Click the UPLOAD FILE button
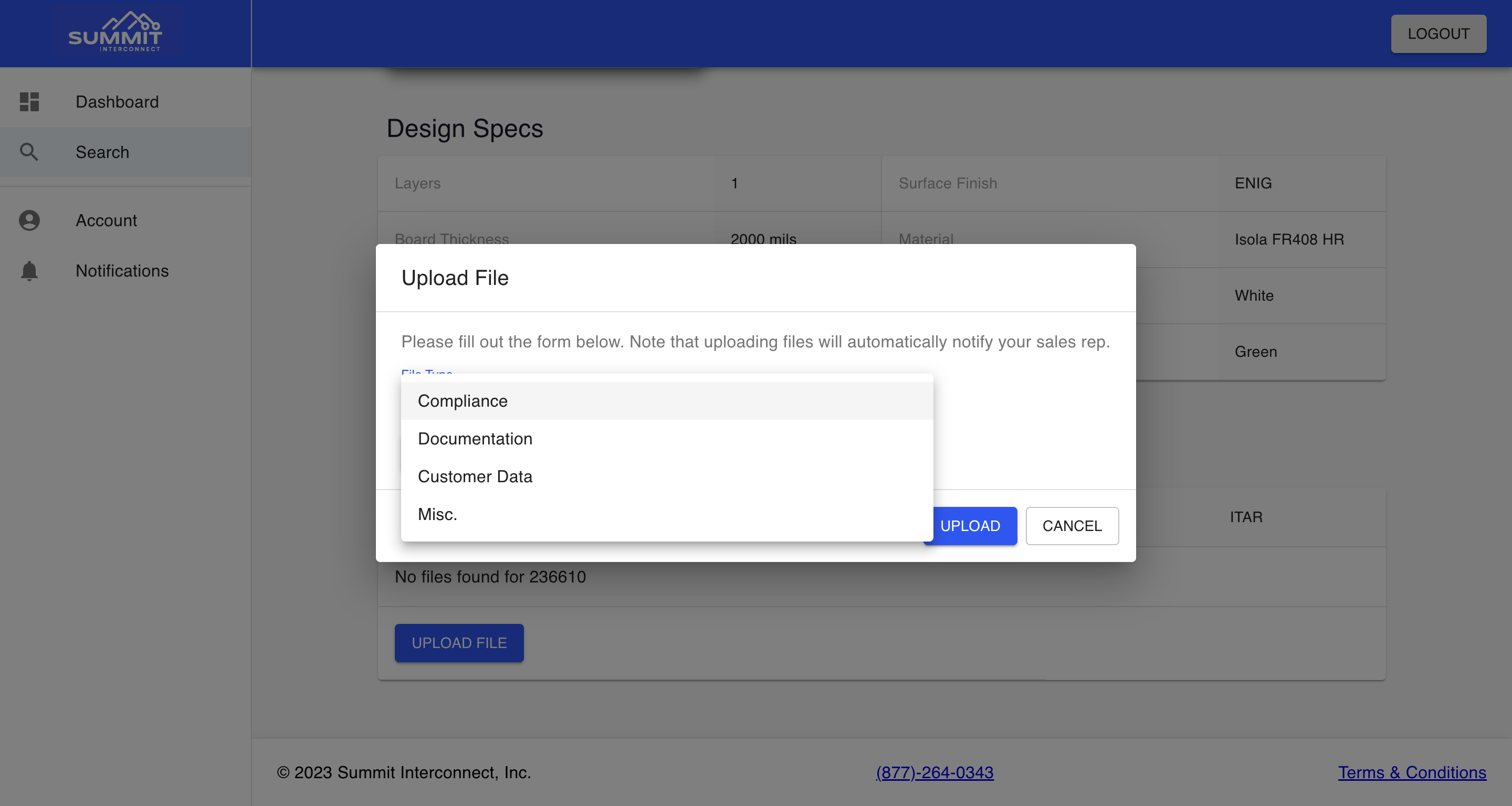Image resolution: width=1512 pixels, height=806 pixels. [459, 643]
